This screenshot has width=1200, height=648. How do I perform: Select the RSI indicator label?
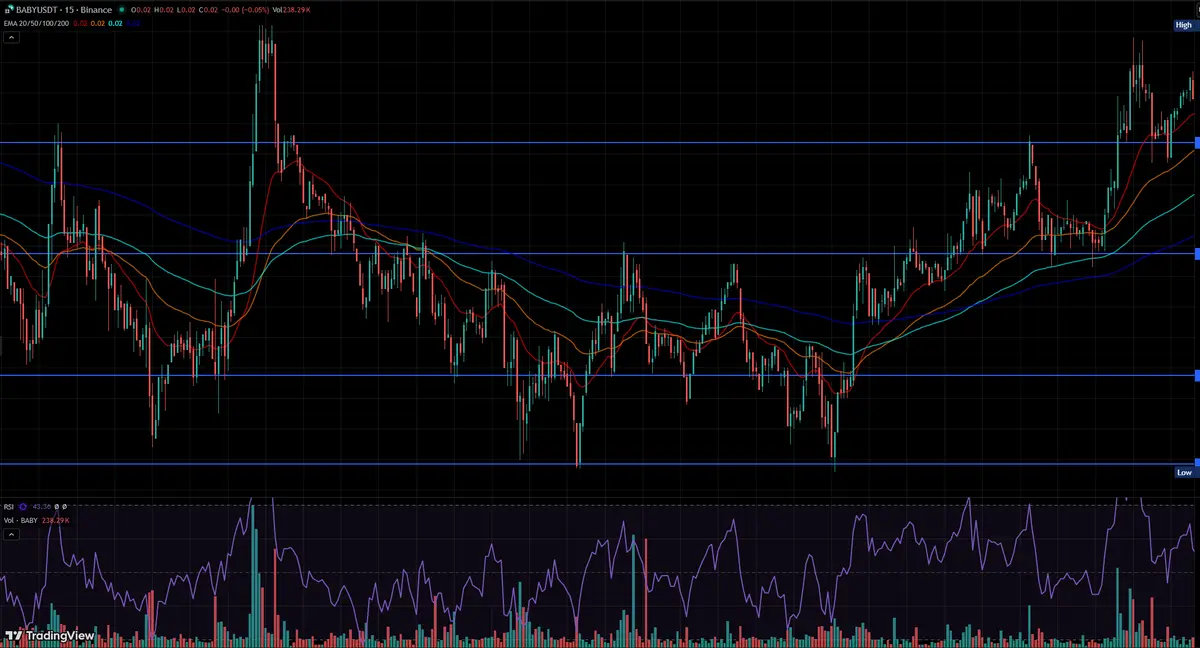(x=9, y=506)
